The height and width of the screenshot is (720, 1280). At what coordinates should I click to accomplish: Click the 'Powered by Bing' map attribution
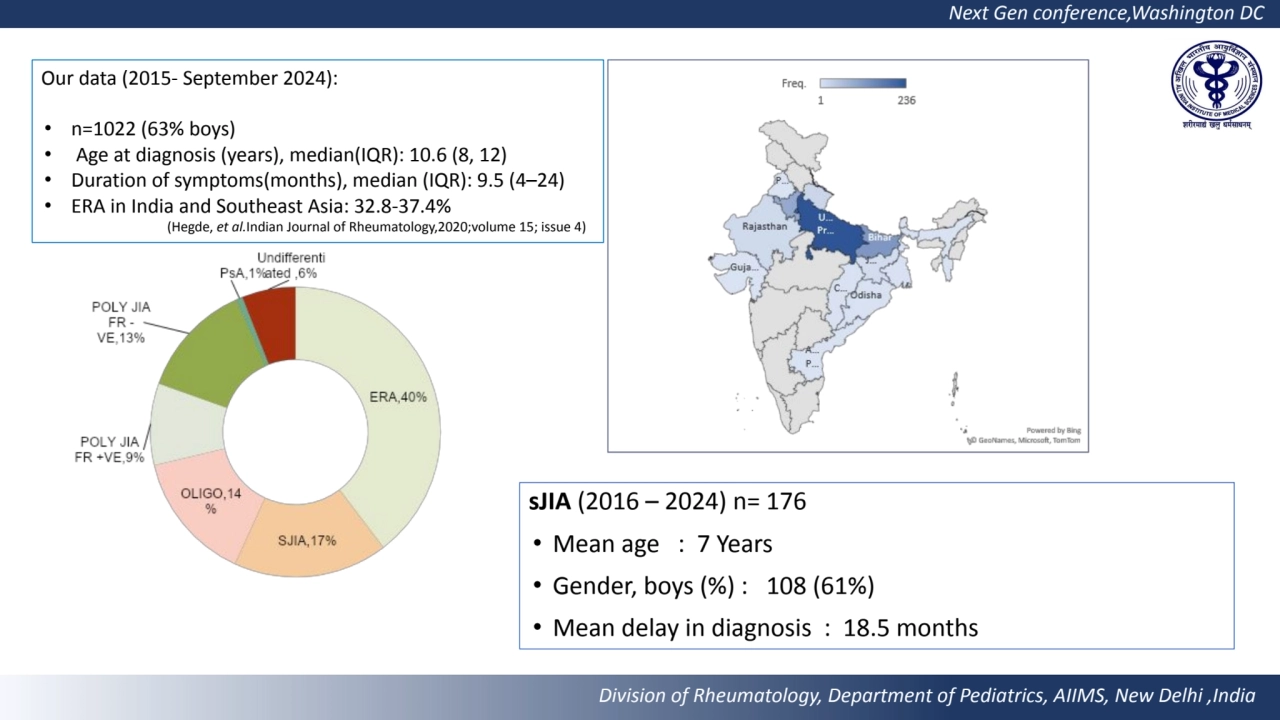point(1053,430)
